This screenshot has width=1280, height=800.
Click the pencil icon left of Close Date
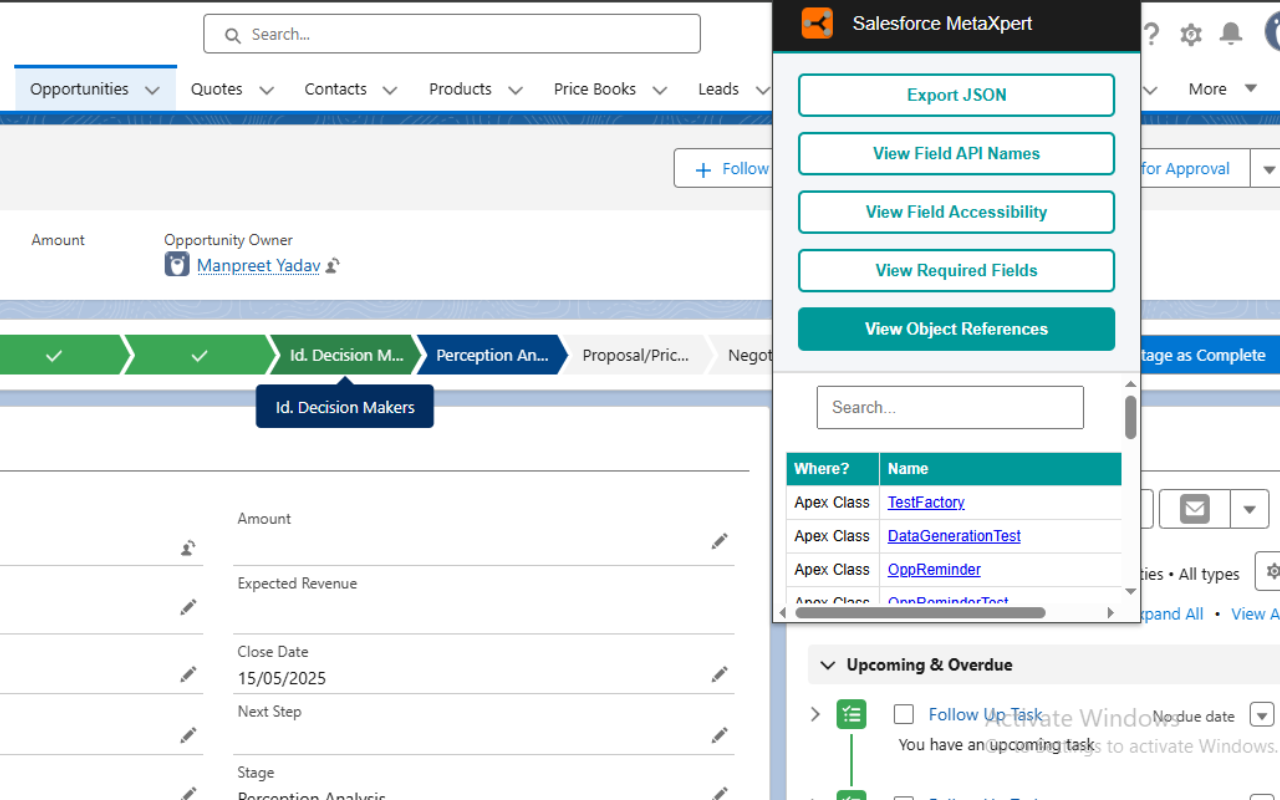(x=188, y=674)
